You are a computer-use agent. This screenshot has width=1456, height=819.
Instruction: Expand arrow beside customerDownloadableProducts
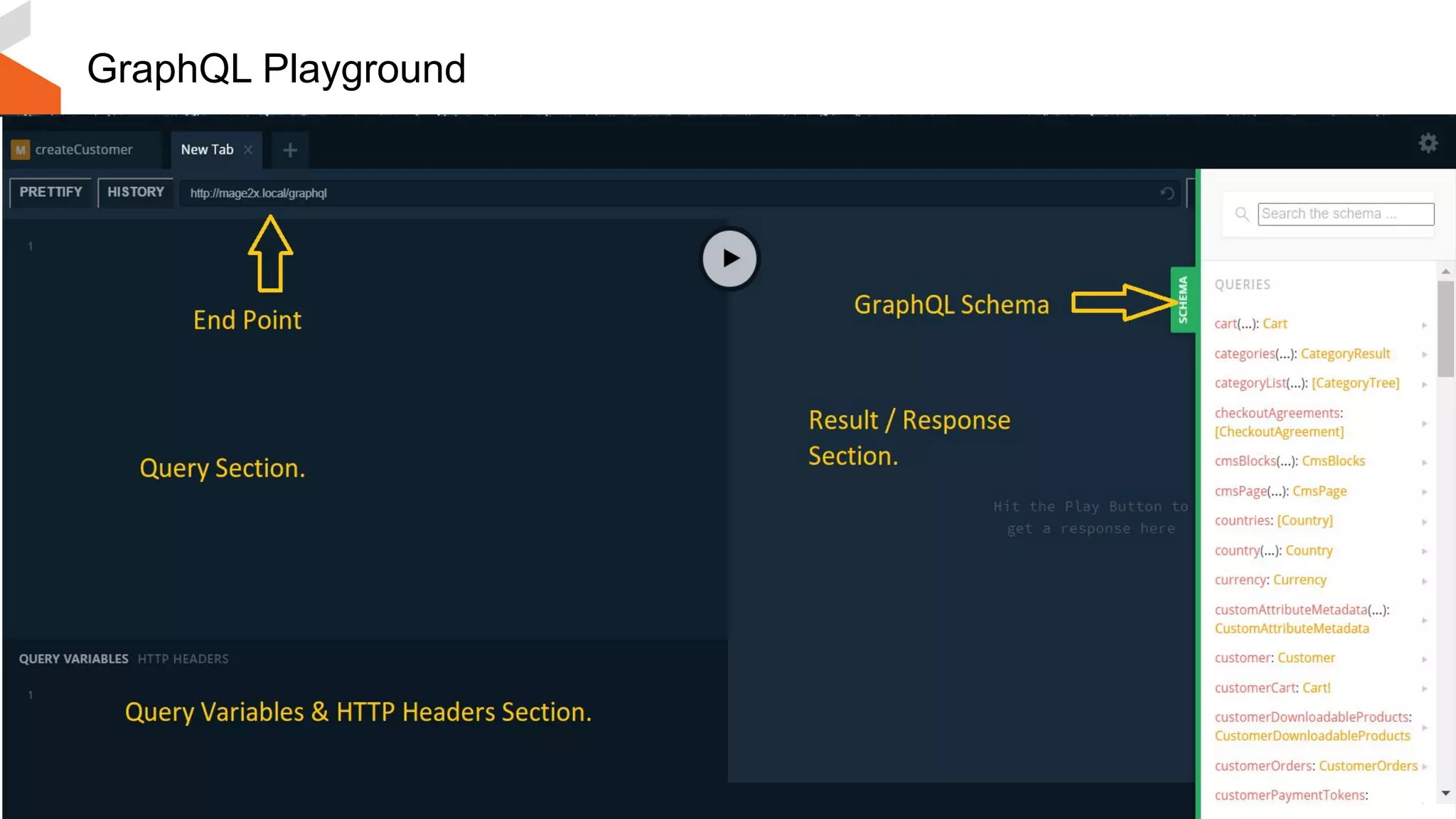coord(1424,727)
